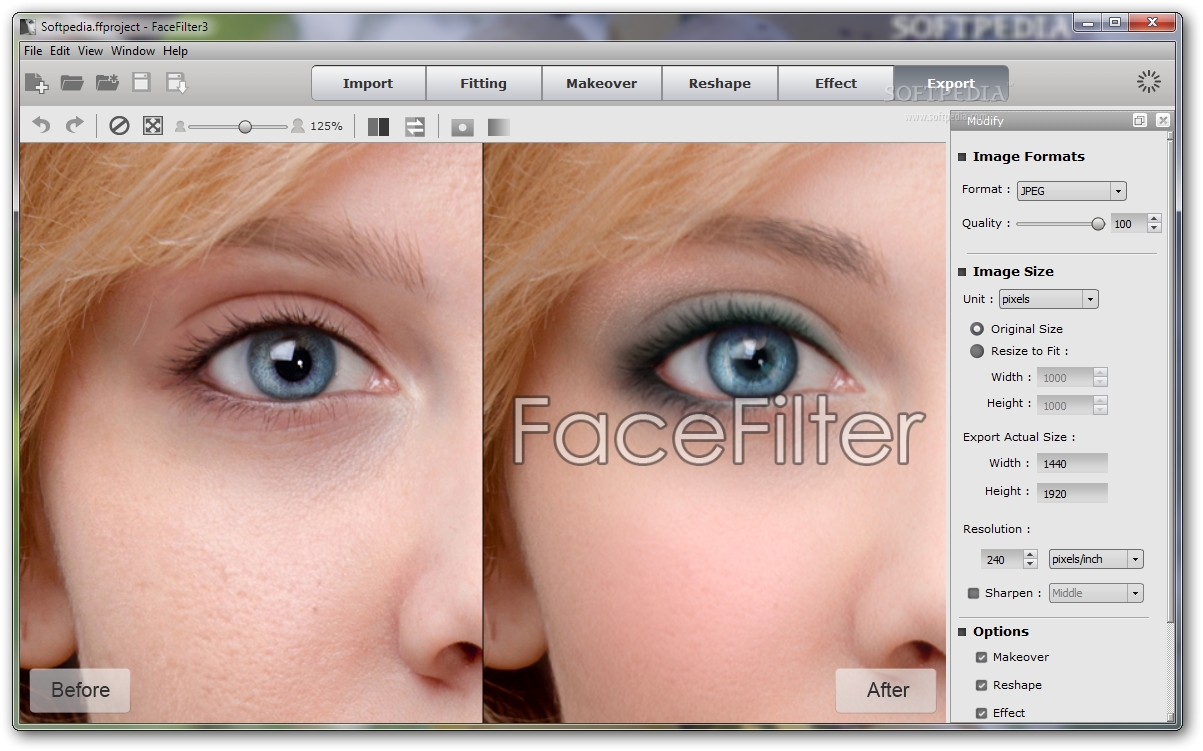Switch to the Makeover tab
The image size is (1203, 751).
point(602,84)
